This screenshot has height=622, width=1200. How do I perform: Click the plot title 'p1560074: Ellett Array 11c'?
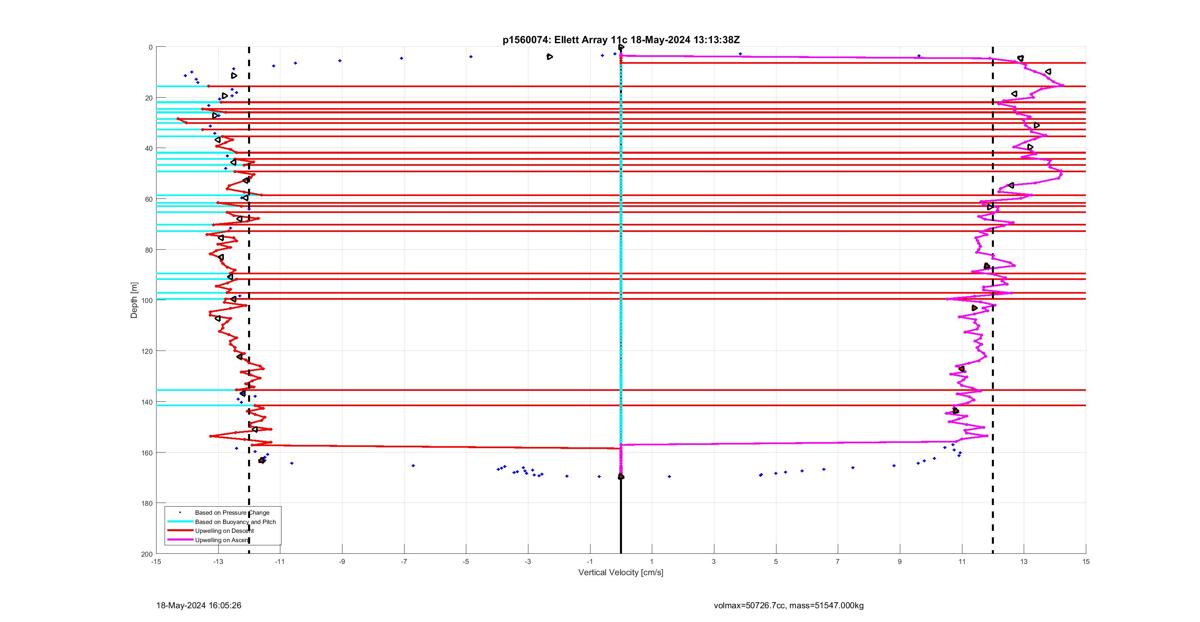(x=565, y=40)
